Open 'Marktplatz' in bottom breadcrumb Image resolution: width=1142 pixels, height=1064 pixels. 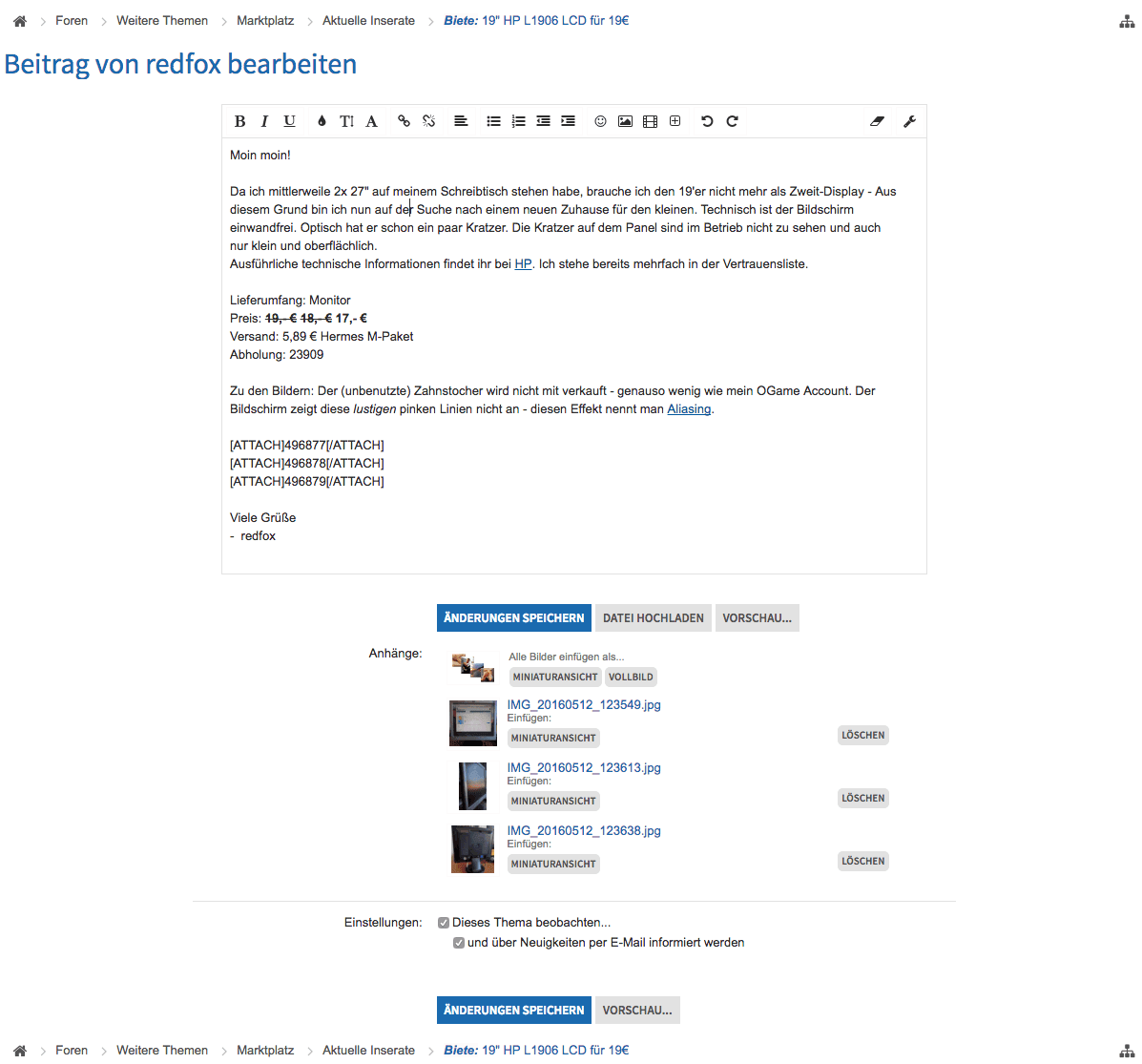pos(265,1050)
